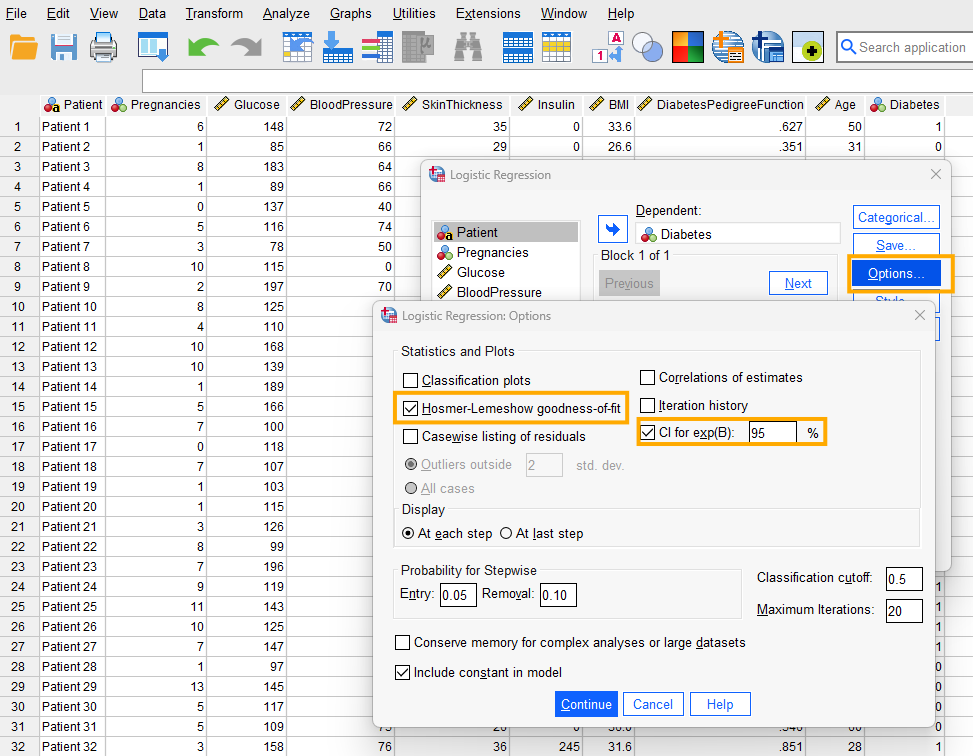Image resolution: width=973 pixels, height=756 pixels.
Task: Click the CI for exp(B) percentage field
Action: point(772,433)
